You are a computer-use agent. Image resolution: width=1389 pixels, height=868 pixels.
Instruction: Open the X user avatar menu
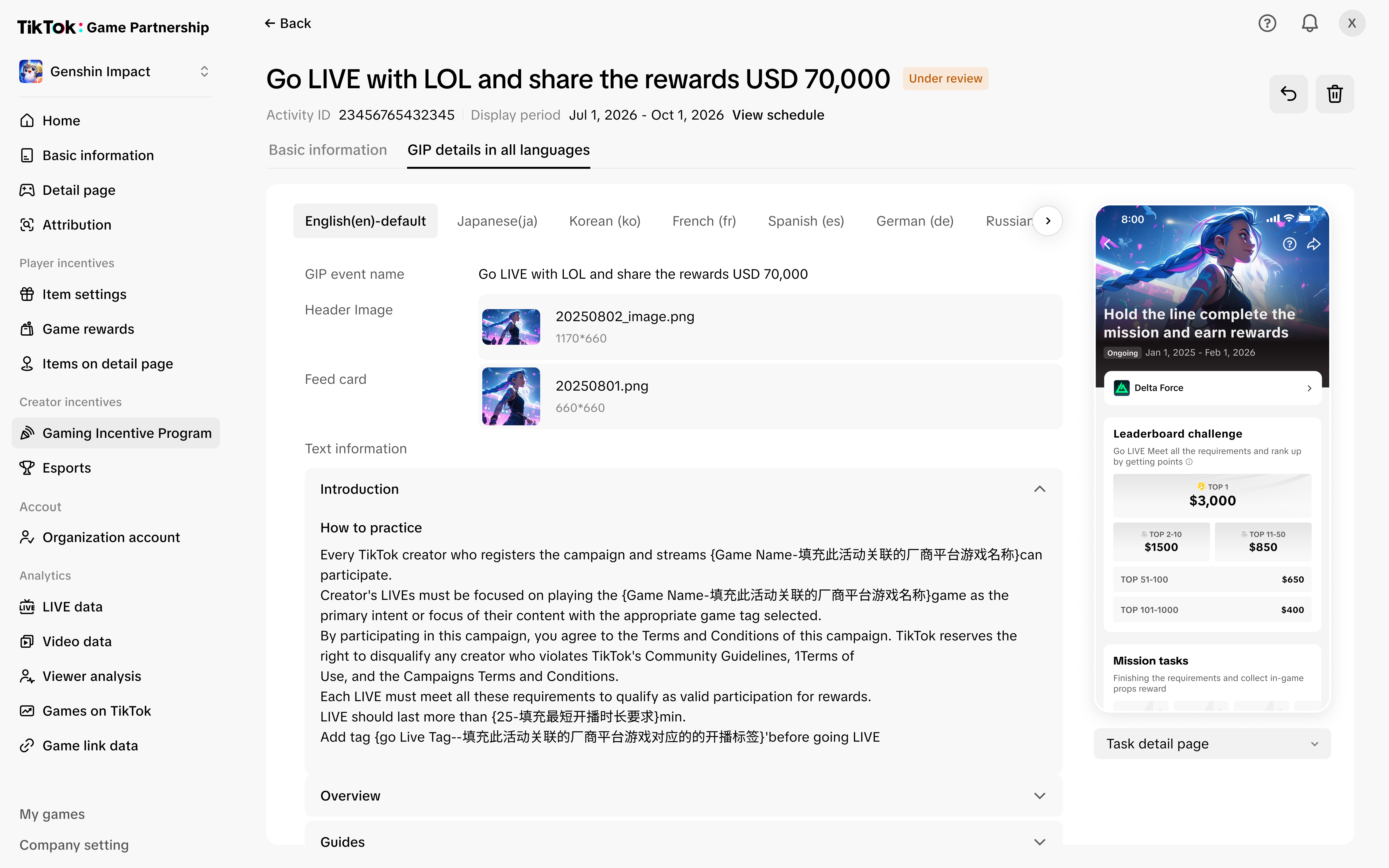click(1352, 23)
